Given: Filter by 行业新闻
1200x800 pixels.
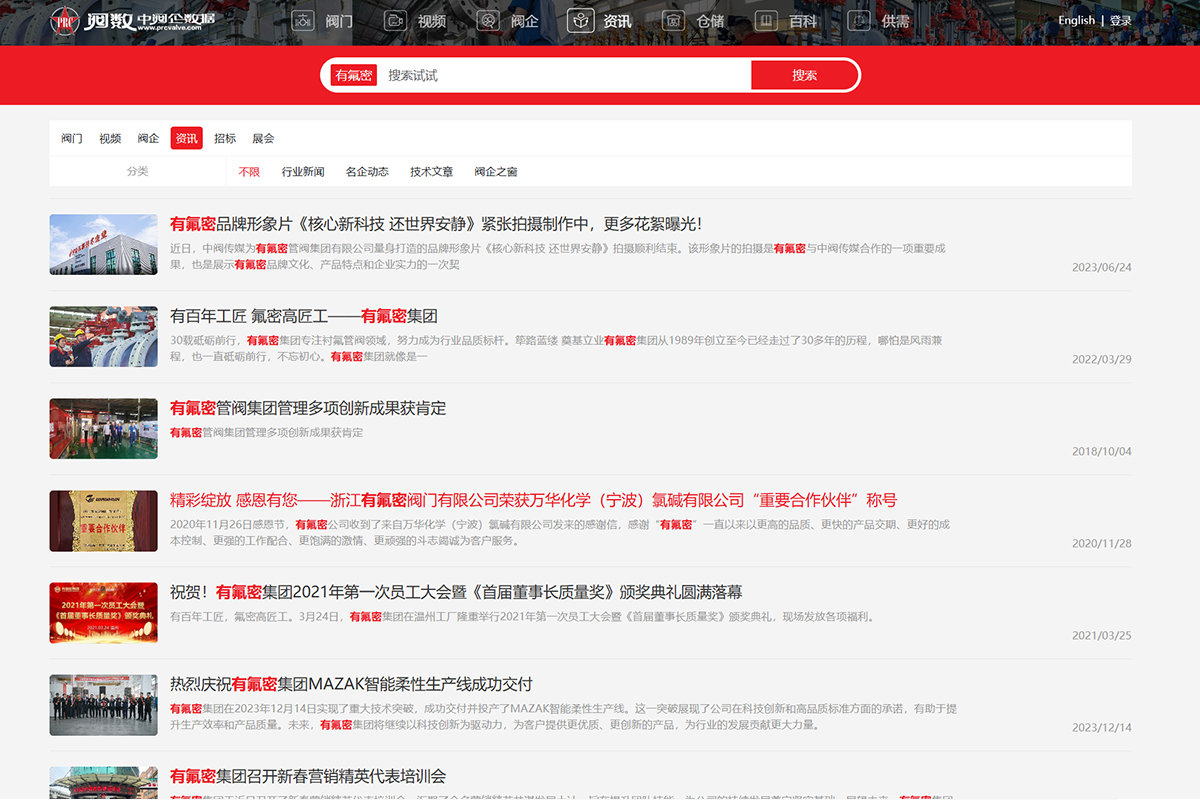Looking at the screenshot, I should 303,172.
